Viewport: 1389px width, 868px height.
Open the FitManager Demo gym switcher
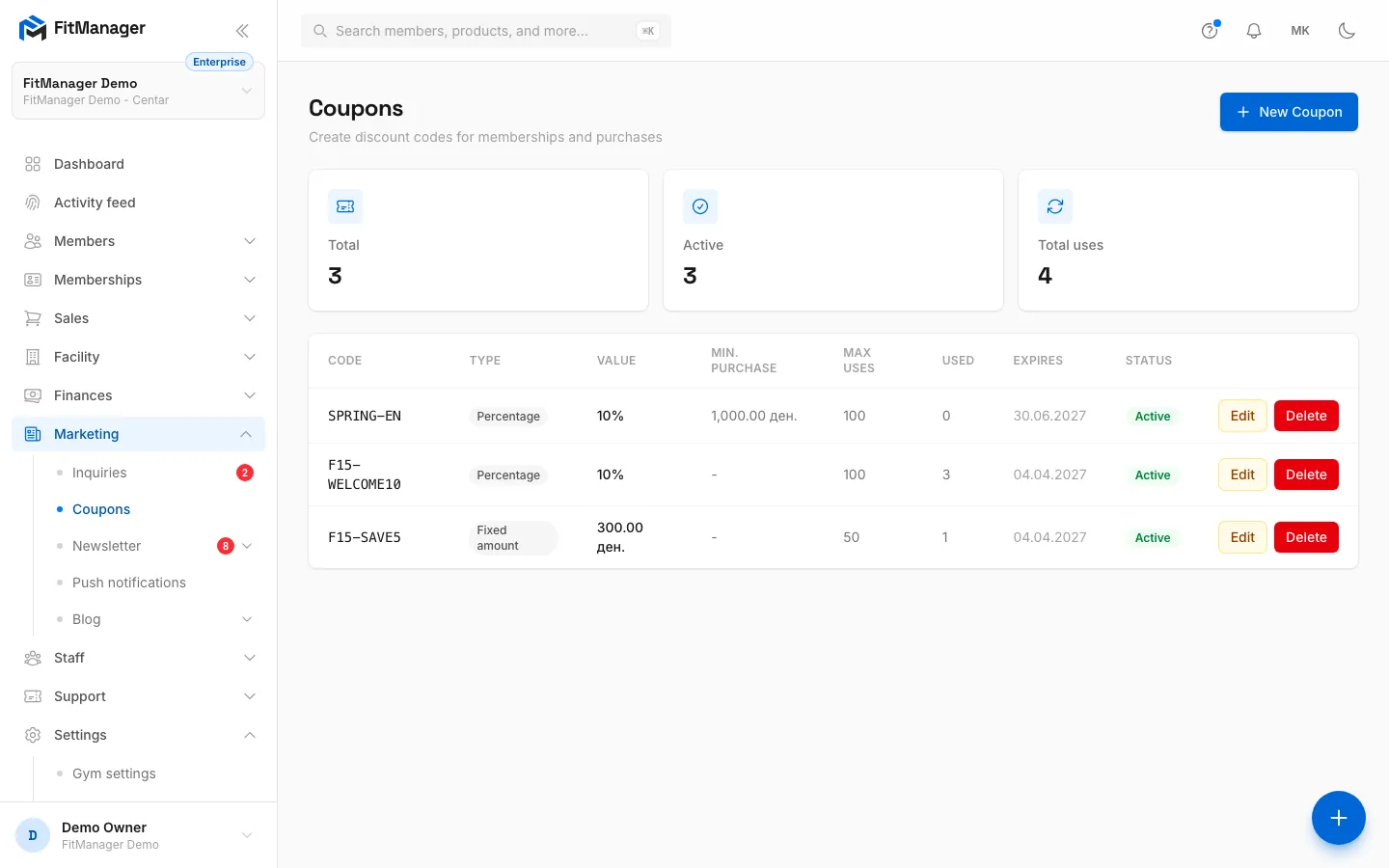pyautogui.click(x=138, y=91)
